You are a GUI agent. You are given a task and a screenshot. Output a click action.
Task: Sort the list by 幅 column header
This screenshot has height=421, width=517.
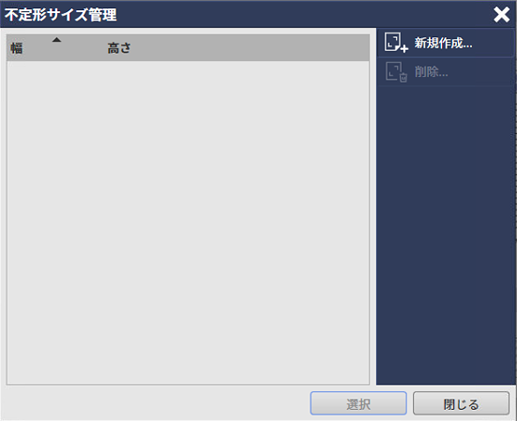coord(55,48)
